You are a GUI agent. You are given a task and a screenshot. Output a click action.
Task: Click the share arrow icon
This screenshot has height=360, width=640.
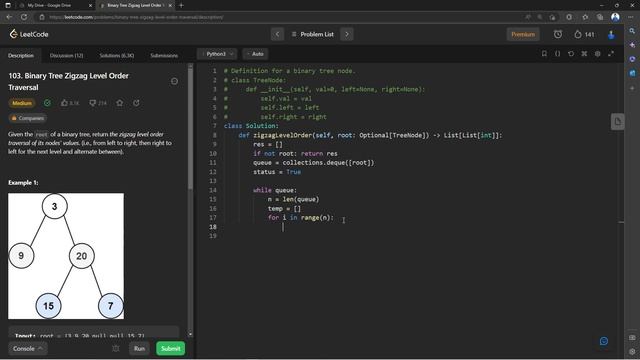tap(136, 103)
